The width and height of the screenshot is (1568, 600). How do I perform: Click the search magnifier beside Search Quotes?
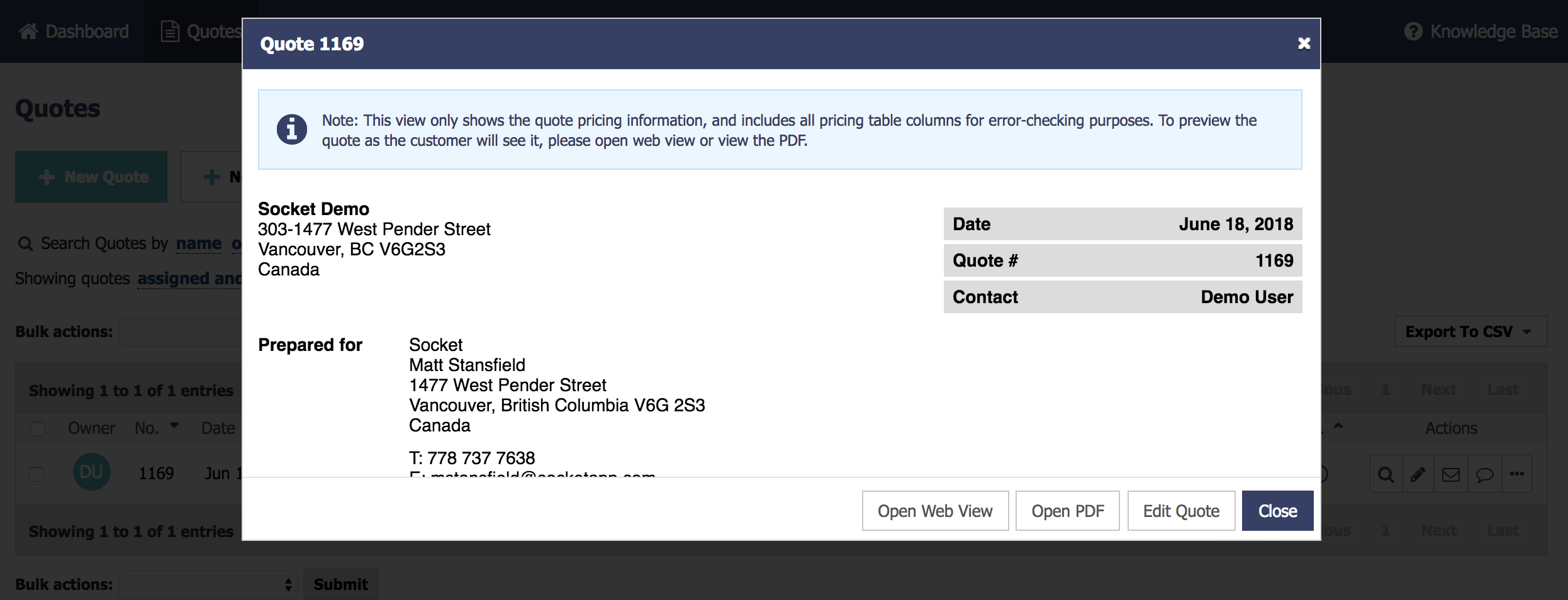pyautogui.click(x=25, y=244)
